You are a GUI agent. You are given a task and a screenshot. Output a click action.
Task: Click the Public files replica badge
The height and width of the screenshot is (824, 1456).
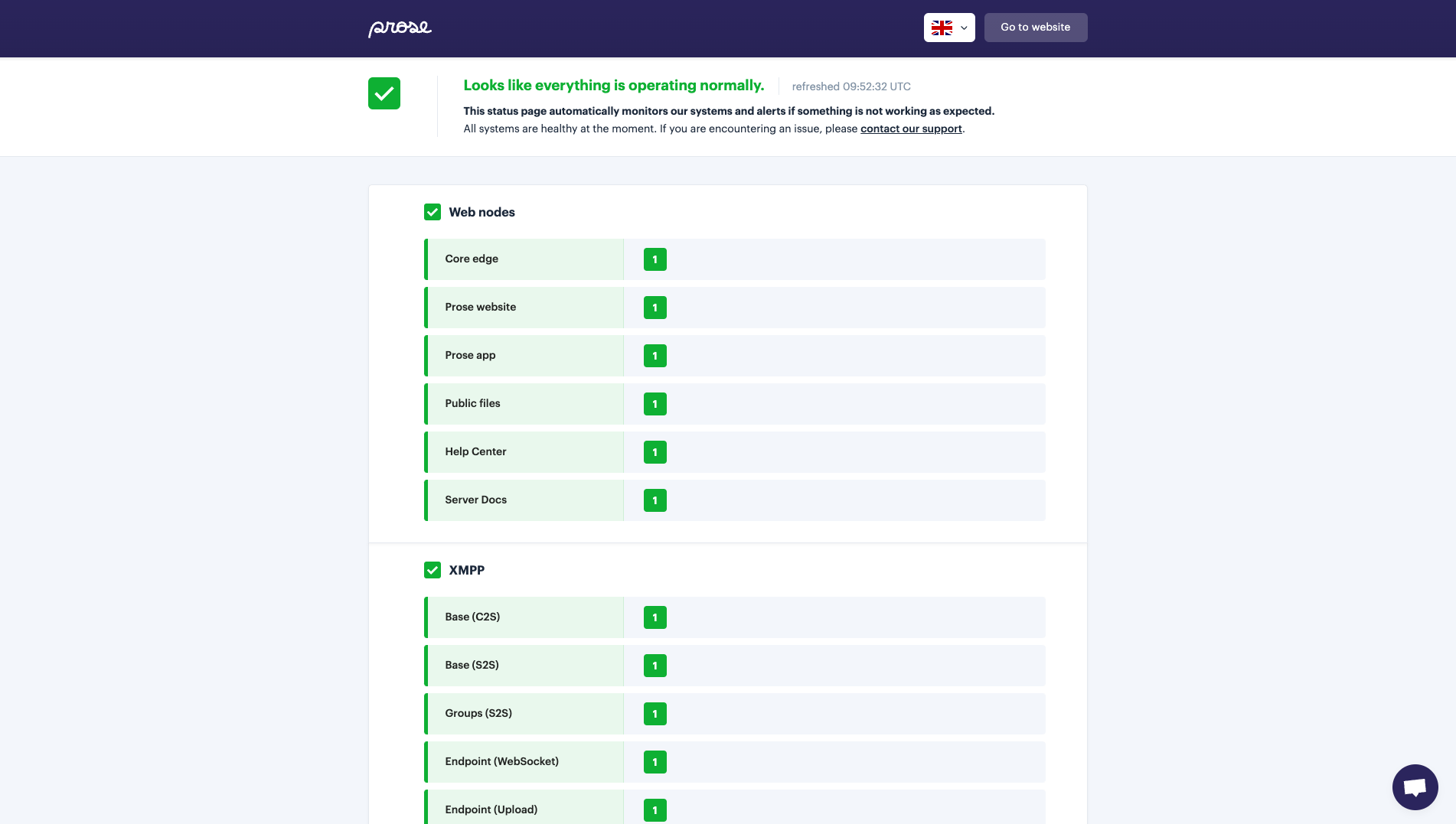click(655, 404)
